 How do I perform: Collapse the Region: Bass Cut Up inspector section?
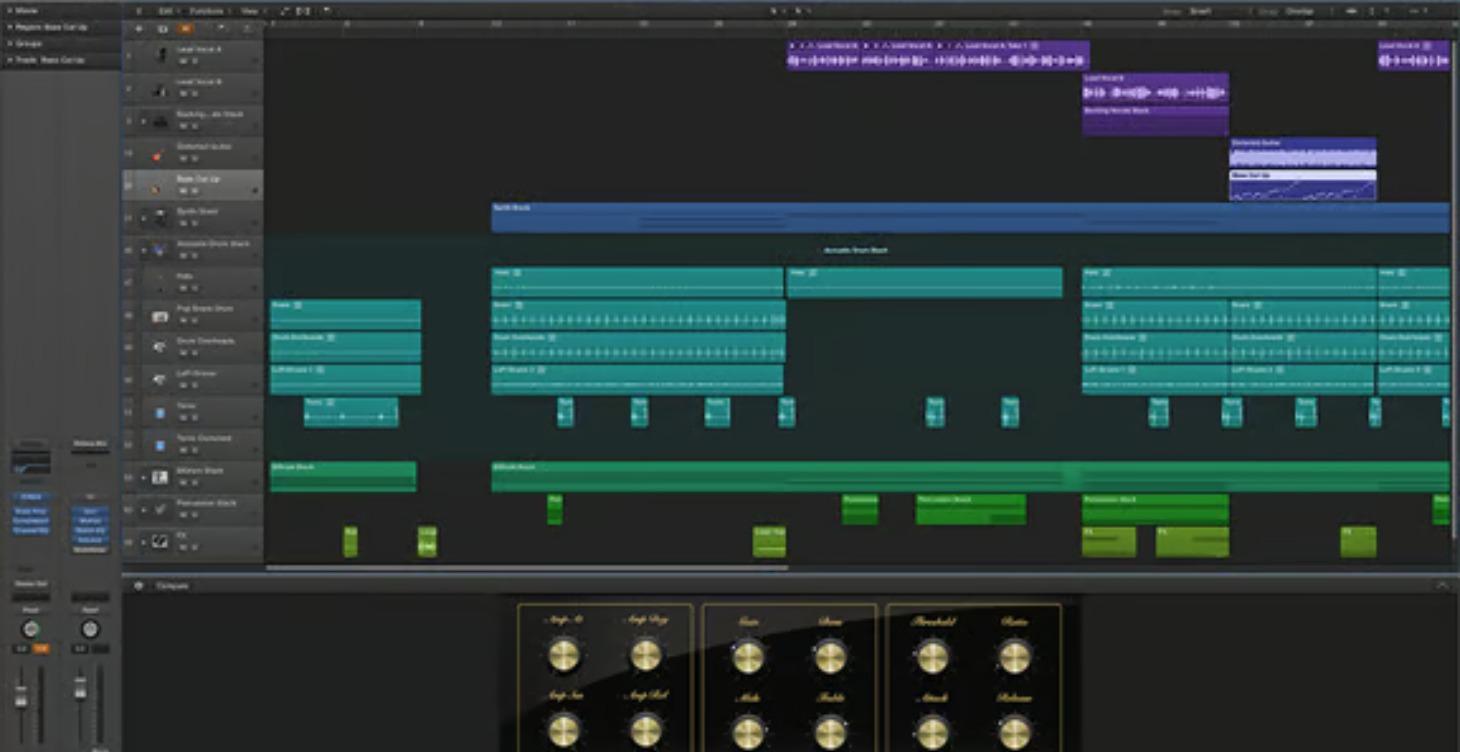[8, 27]
